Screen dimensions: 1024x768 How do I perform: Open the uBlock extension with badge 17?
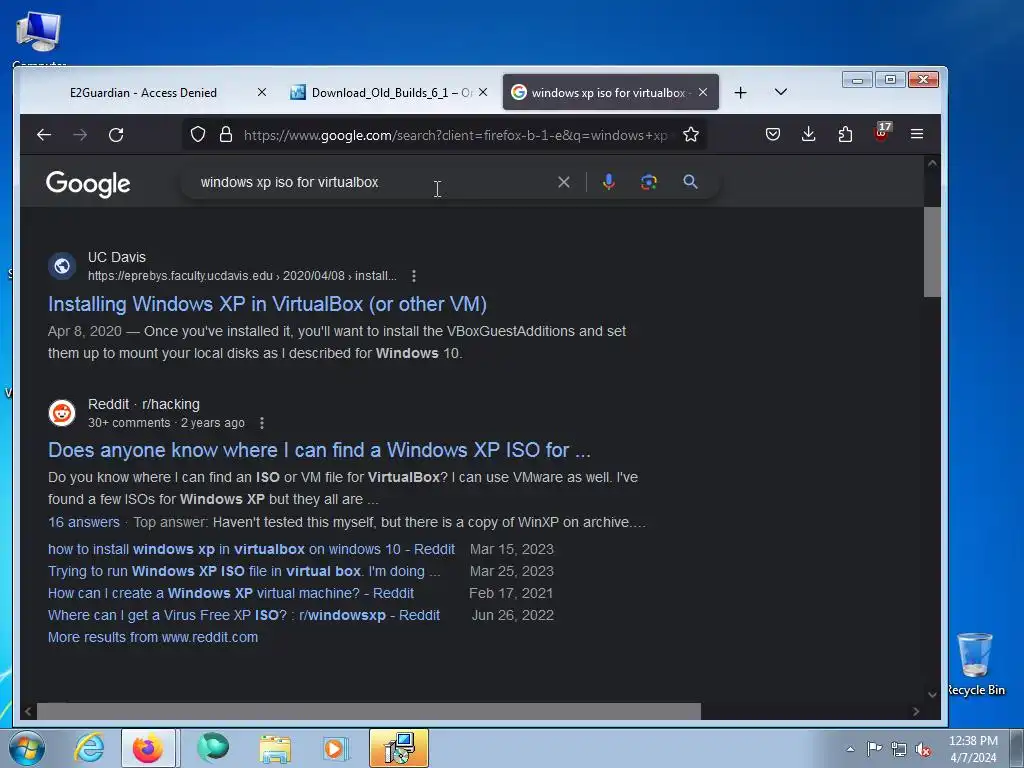(882, 133)
